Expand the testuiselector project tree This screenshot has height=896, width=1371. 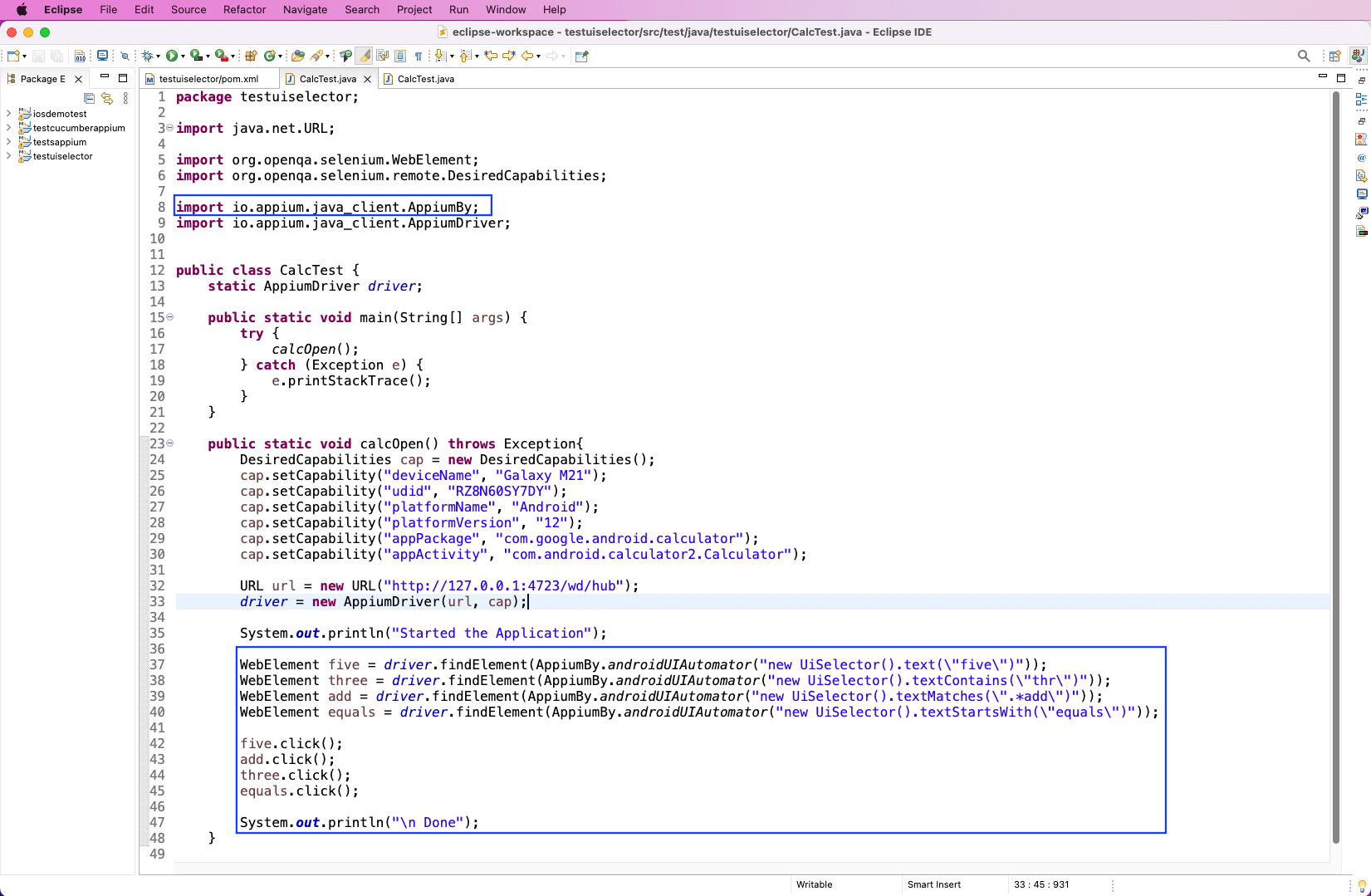(x=8, y=156)
